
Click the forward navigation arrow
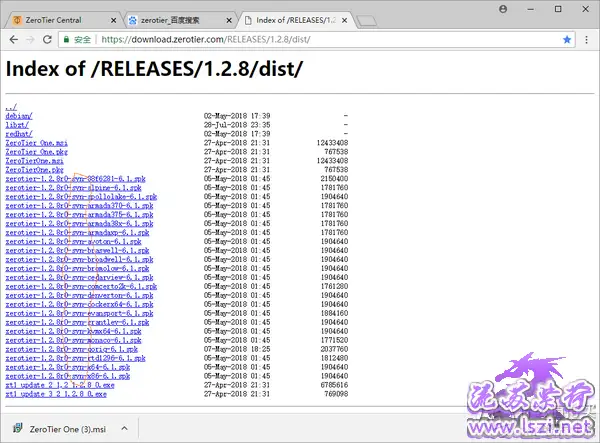30,39
